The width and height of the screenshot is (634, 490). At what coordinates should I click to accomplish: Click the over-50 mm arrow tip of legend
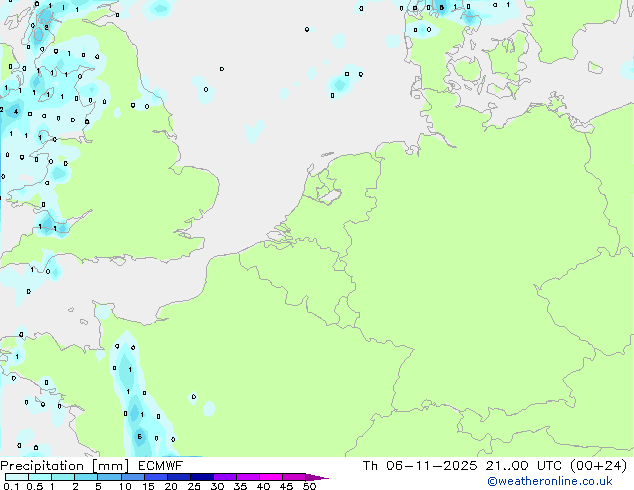(317, 477)
